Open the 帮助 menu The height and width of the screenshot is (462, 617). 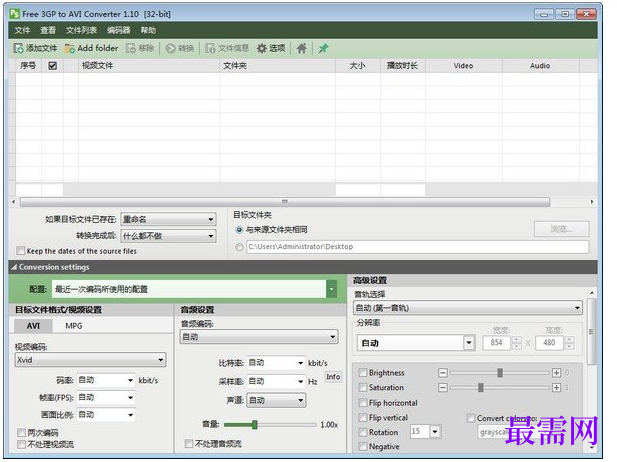(x=148, y=30)
